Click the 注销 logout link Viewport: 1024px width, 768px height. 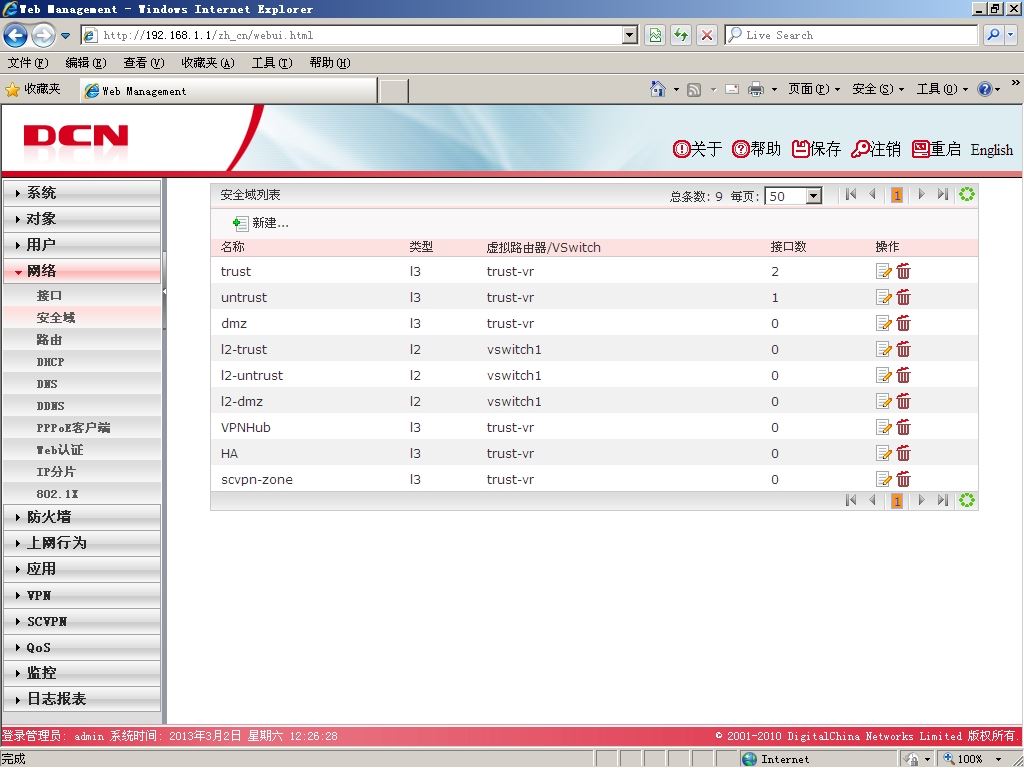pos(876,149)
